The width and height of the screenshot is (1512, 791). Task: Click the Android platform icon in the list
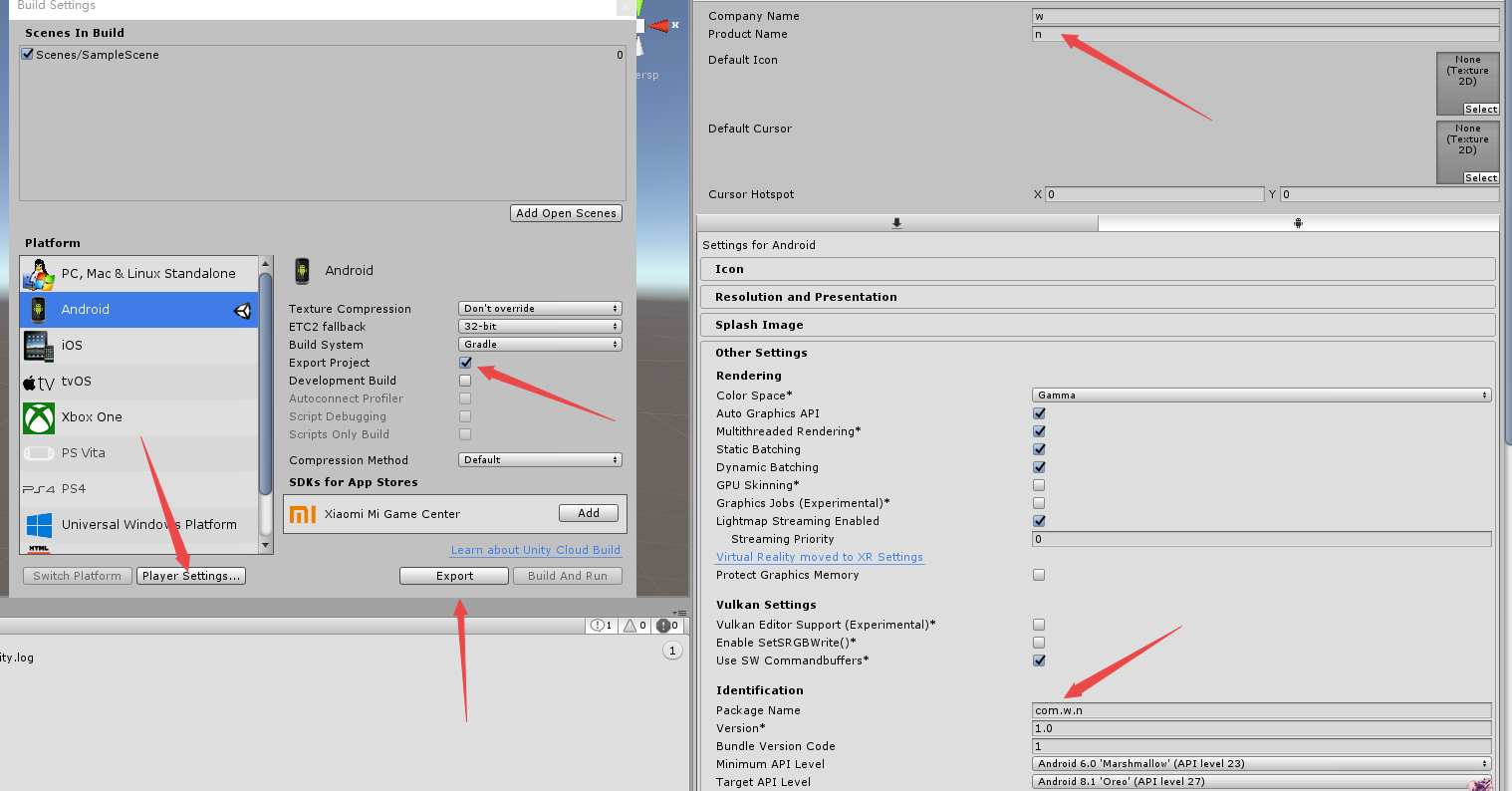39,310
